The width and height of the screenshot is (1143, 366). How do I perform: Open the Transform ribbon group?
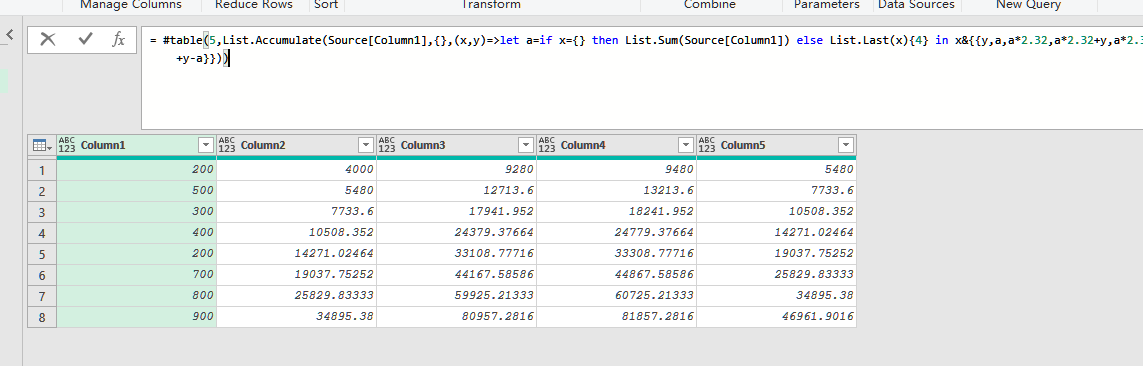491,5
